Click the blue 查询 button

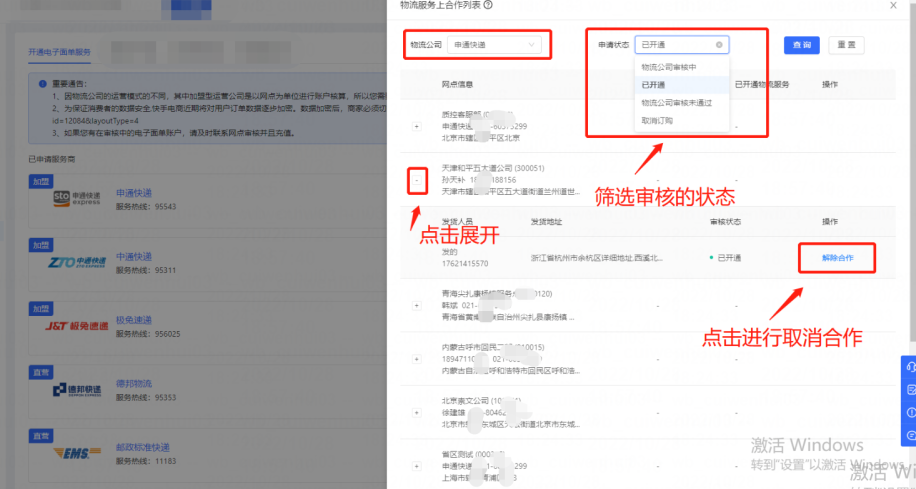click(802, 45)
